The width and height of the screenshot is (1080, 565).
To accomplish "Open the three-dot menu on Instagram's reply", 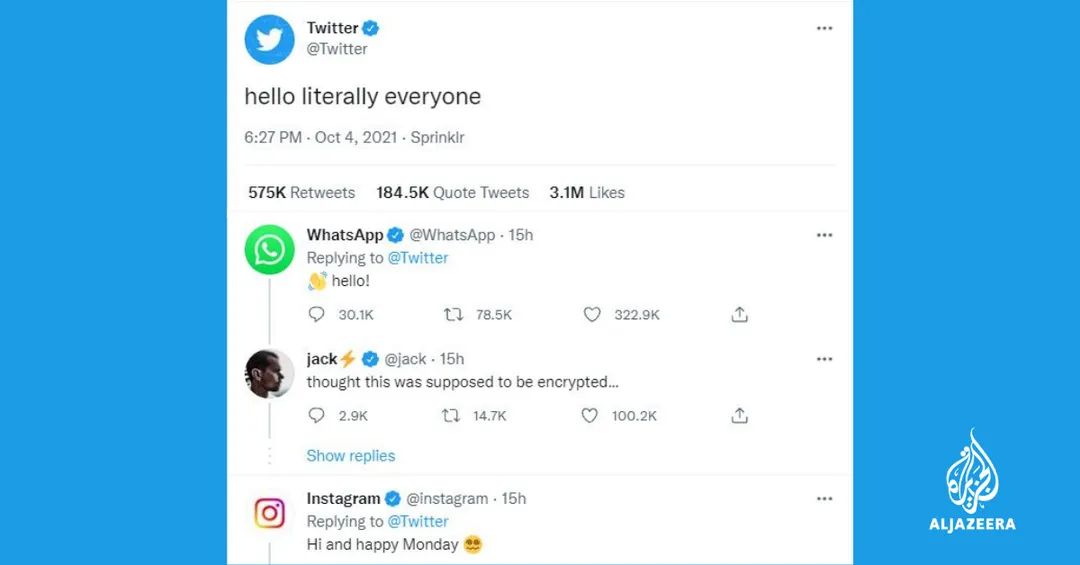I will pyautogui.click(x=824, y=498).
